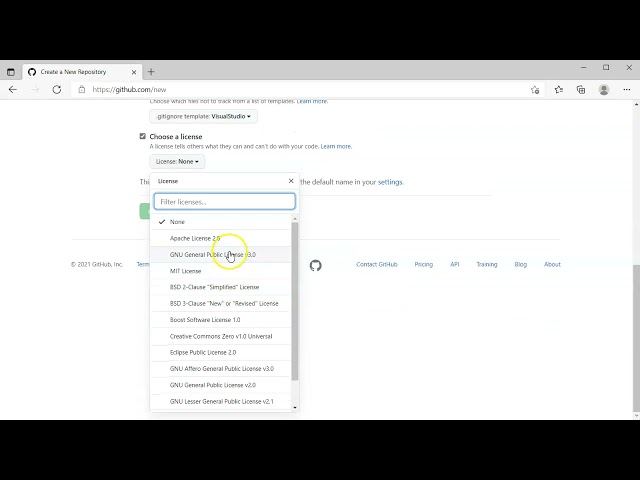Select GNU Lesser General Public License v2.1
This screenshot has height=480, width=640.
tap(220, 401)
